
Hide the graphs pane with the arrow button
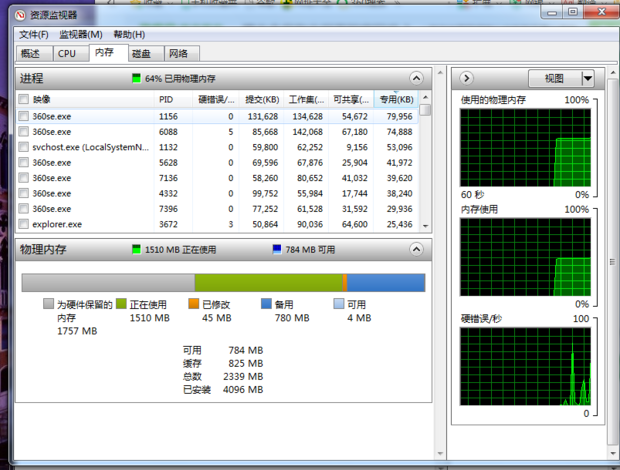(x=467, y=78)
